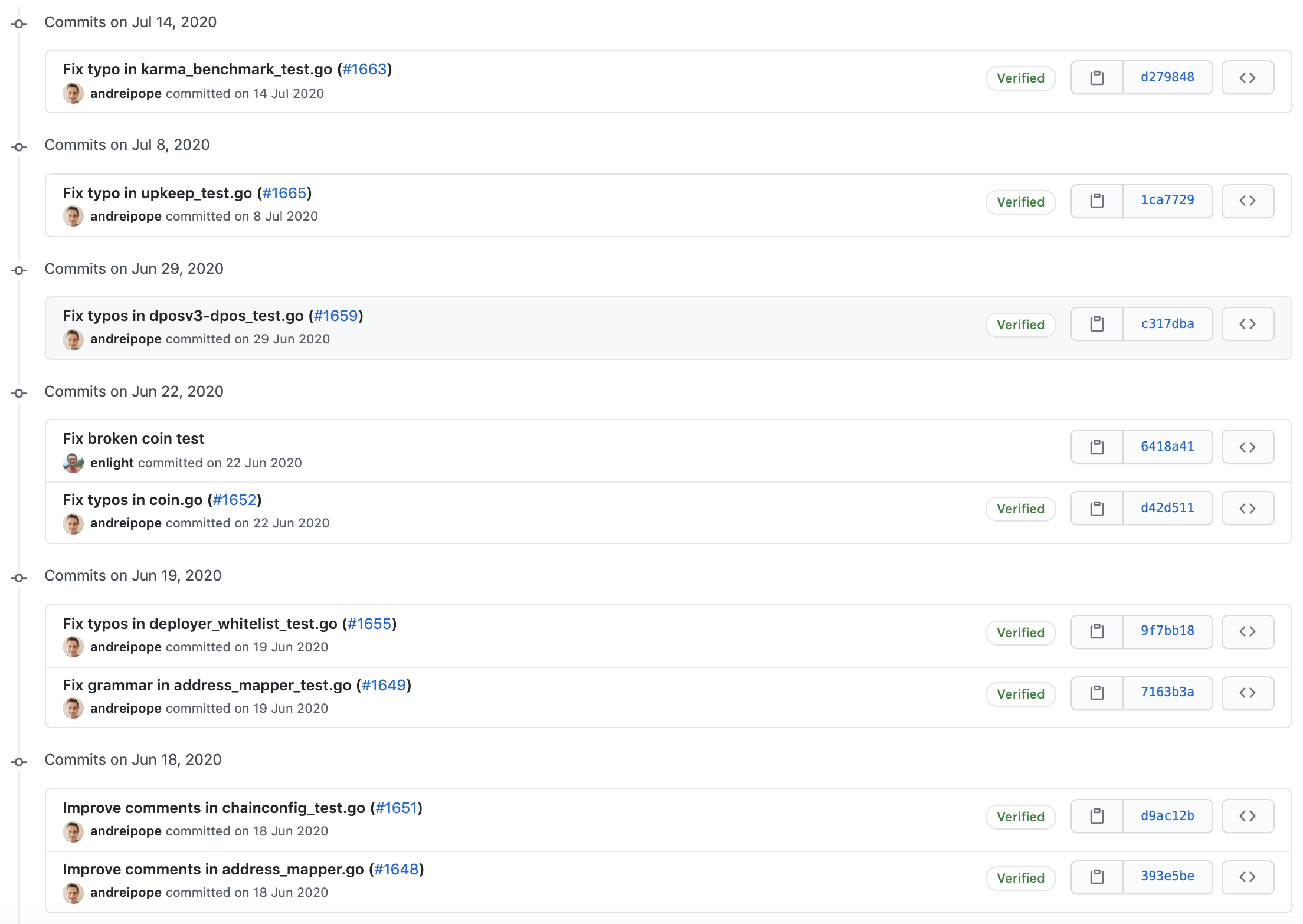Screen dimensions: 1303x924
Task: Show Verified details for coin.go typo commit
Action: pos(1020,509)
